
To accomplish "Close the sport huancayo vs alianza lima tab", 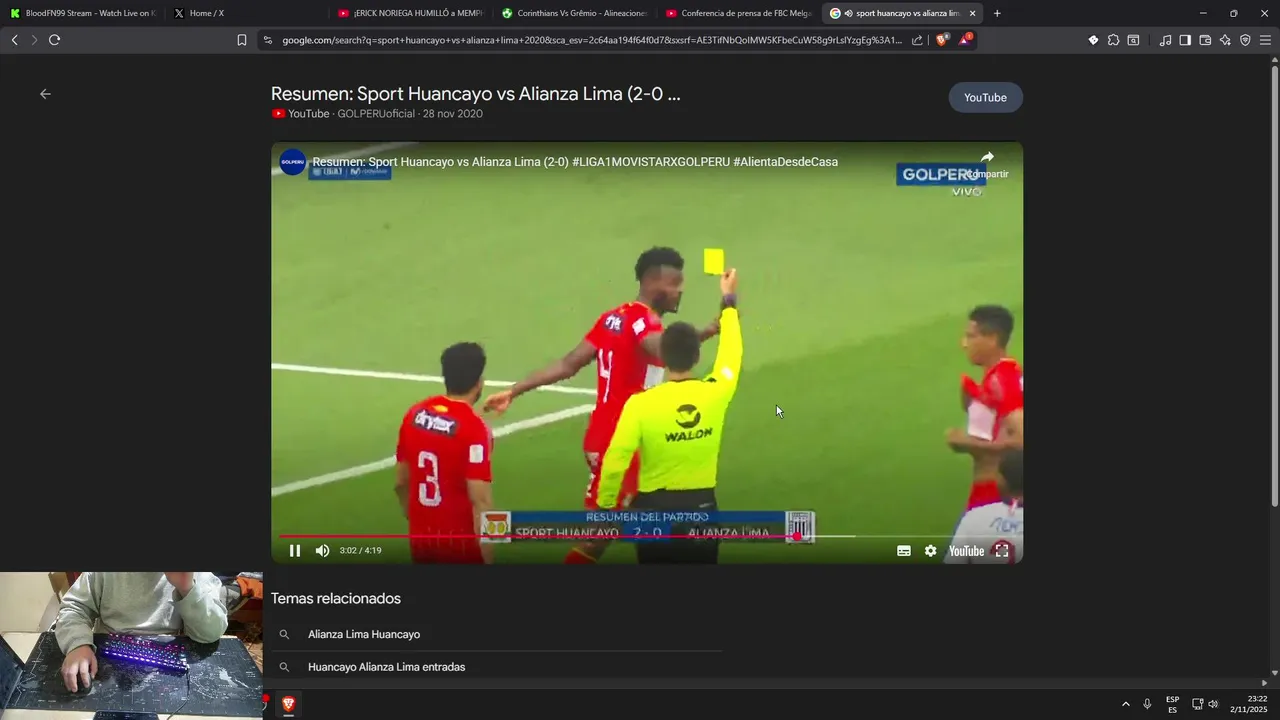I will click(972, 13).
